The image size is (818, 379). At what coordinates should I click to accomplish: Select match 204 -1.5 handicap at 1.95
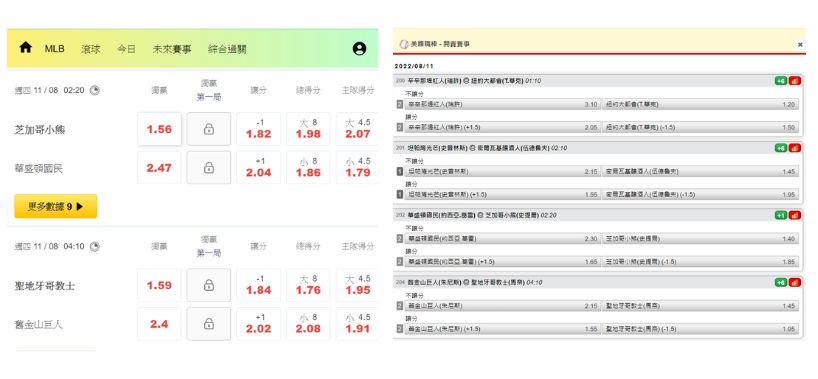tap(700, 329)
